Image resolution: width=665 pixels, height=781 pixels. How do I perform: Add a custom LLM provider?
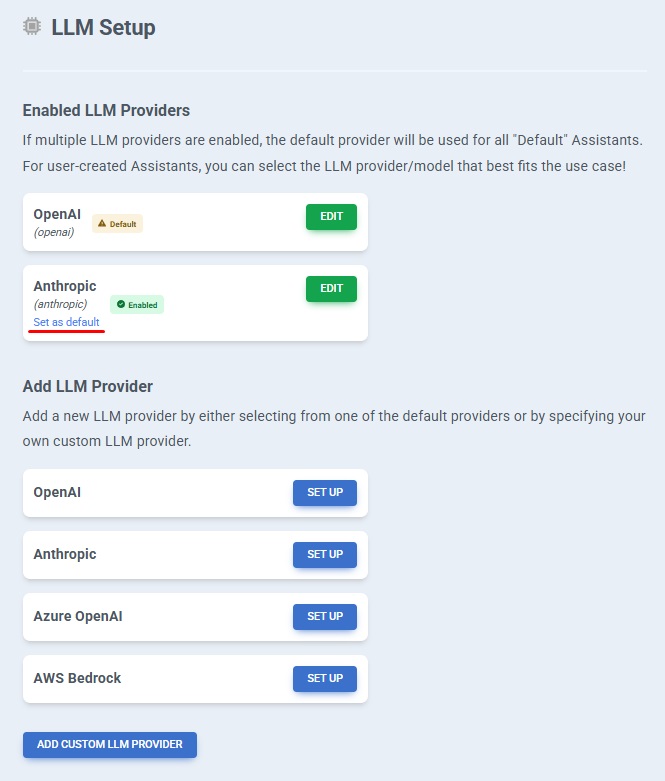click(110, 745)
